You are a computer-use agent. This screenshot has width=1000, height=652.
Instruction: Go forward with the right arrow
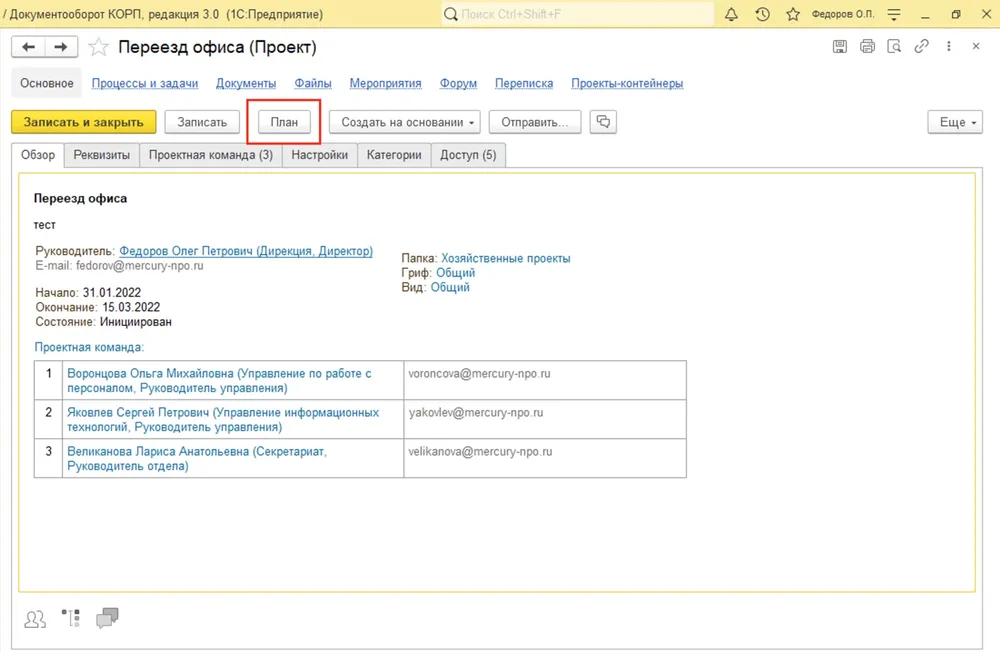coord(61,47)
